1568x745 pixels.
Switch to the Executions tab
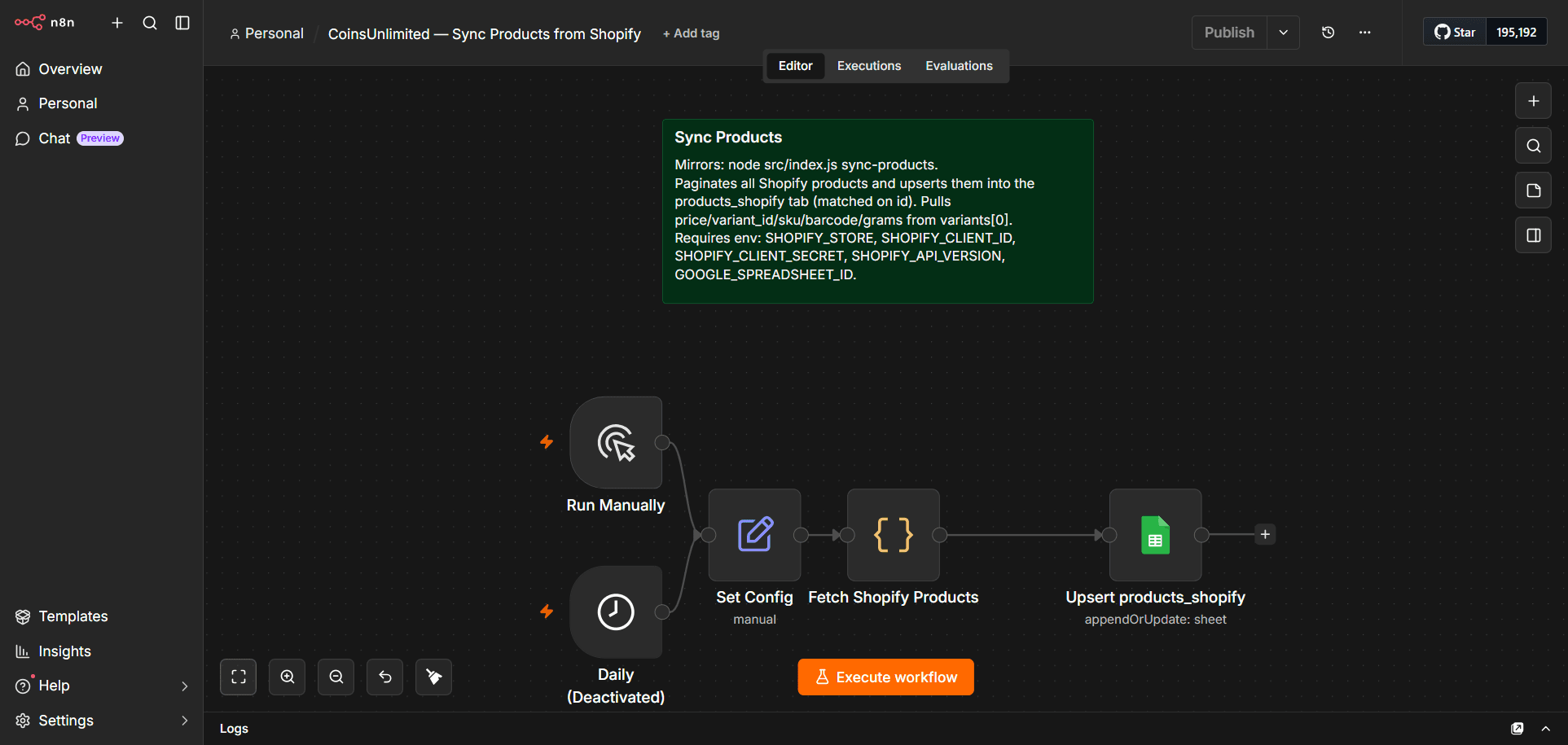pyautogui.click(x=869, y=66)
